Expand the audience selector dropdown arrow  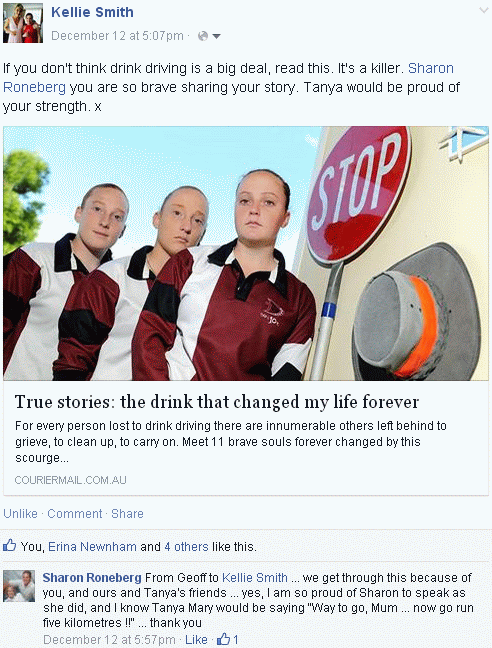[216, 36]
